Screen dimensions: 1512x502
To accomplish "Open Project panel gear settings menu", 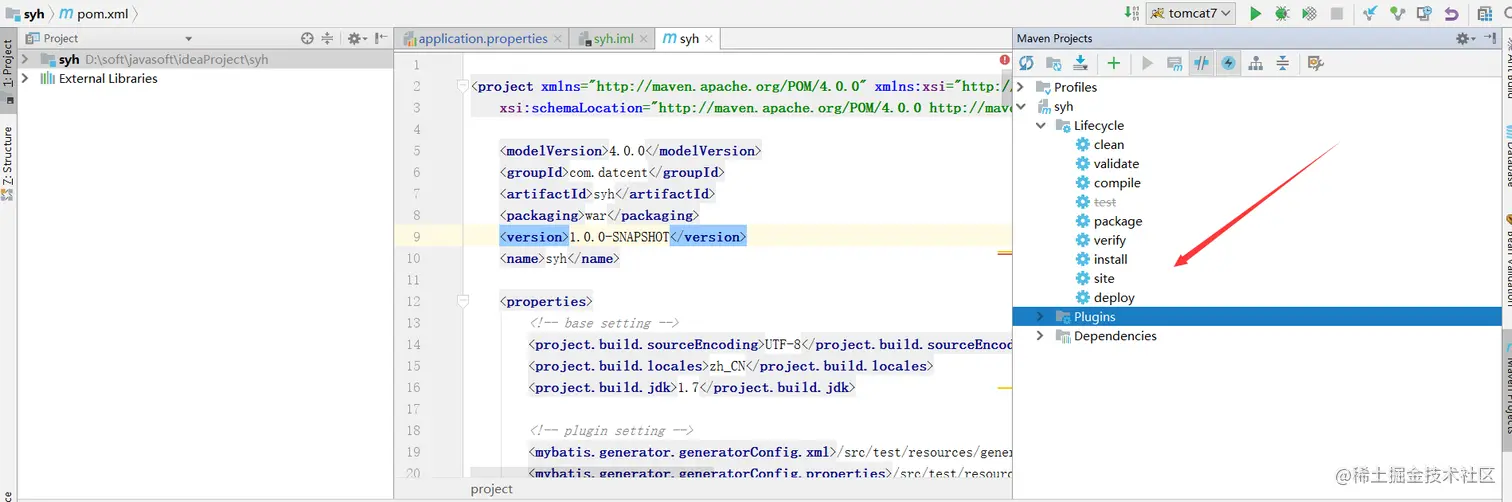I will pyautogui.click(x=356, y=38).
